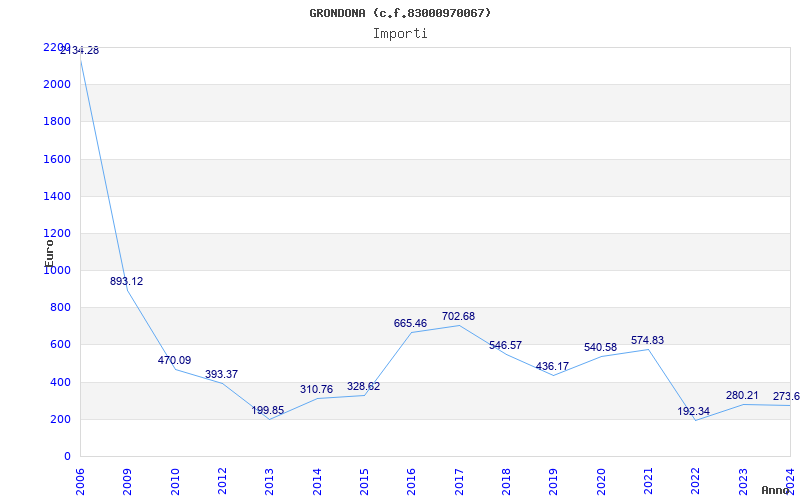Select year 2021 axis label

pyautogui.click(x=648, y=481)
